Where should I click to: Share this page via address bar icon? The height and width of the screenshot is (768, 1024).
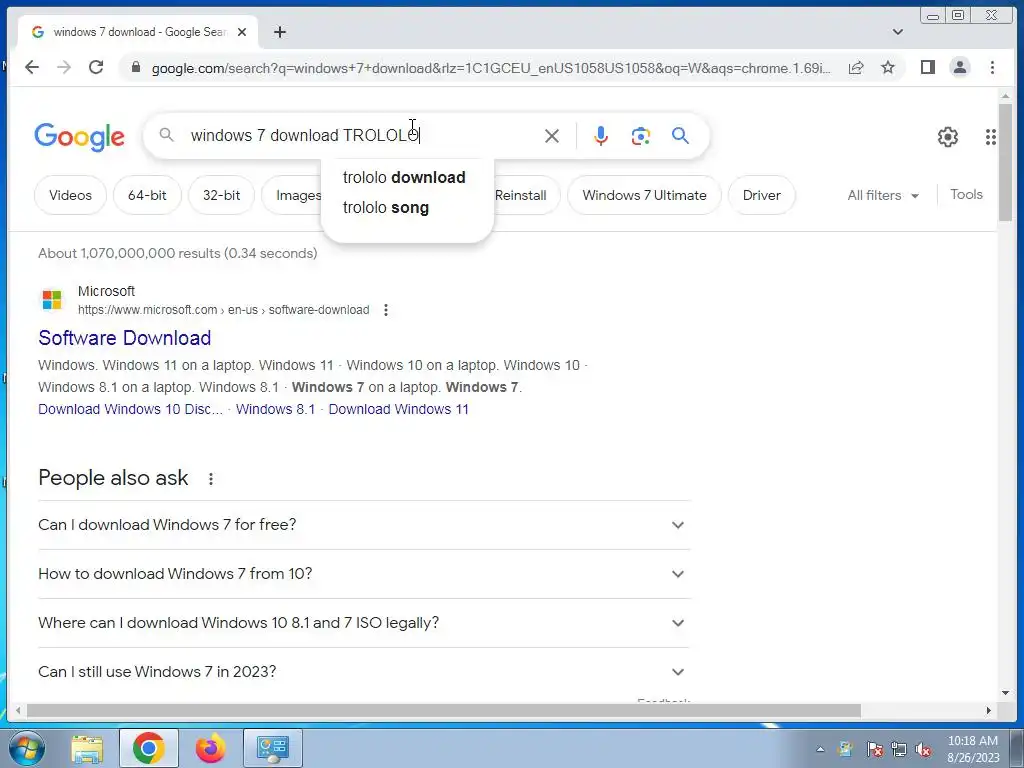point(856,67)
